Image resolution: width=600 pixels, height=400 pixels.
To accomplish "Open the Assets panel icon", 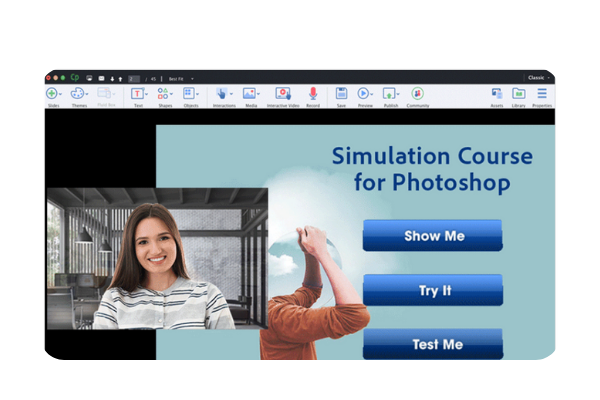I will point(497,93).
